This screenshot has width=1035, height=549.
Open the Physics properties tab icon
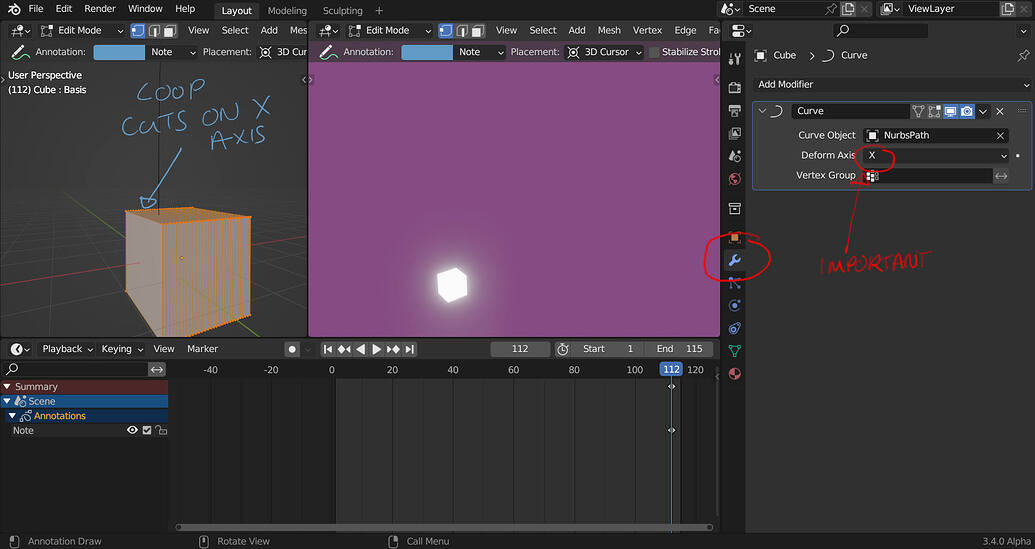[x=735, y=306]
